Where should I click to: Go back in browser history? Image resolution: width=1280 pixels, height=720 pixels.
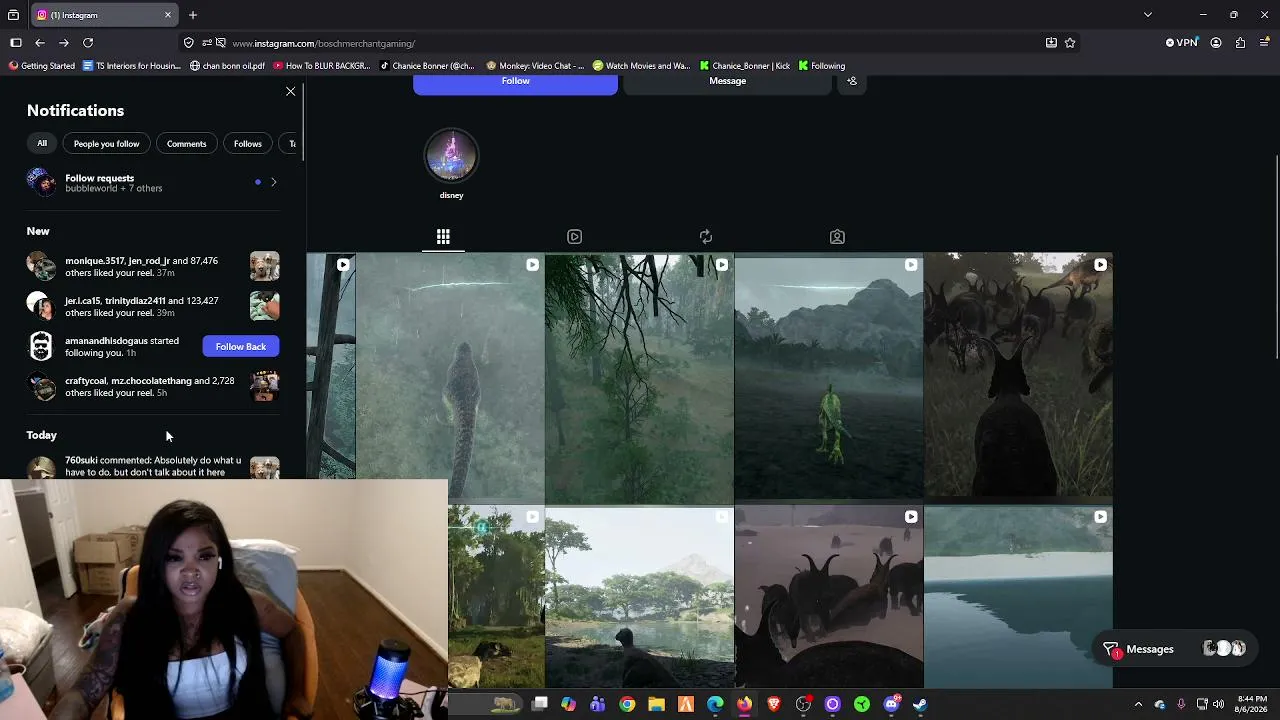pyautogui.click(x=40, y=43)
